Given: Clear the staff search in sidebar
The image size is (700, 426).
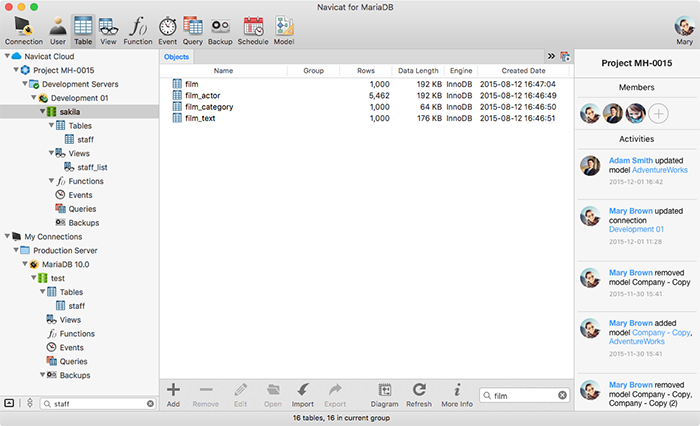Looking at the screenshot, I should (x=150, y=404).
